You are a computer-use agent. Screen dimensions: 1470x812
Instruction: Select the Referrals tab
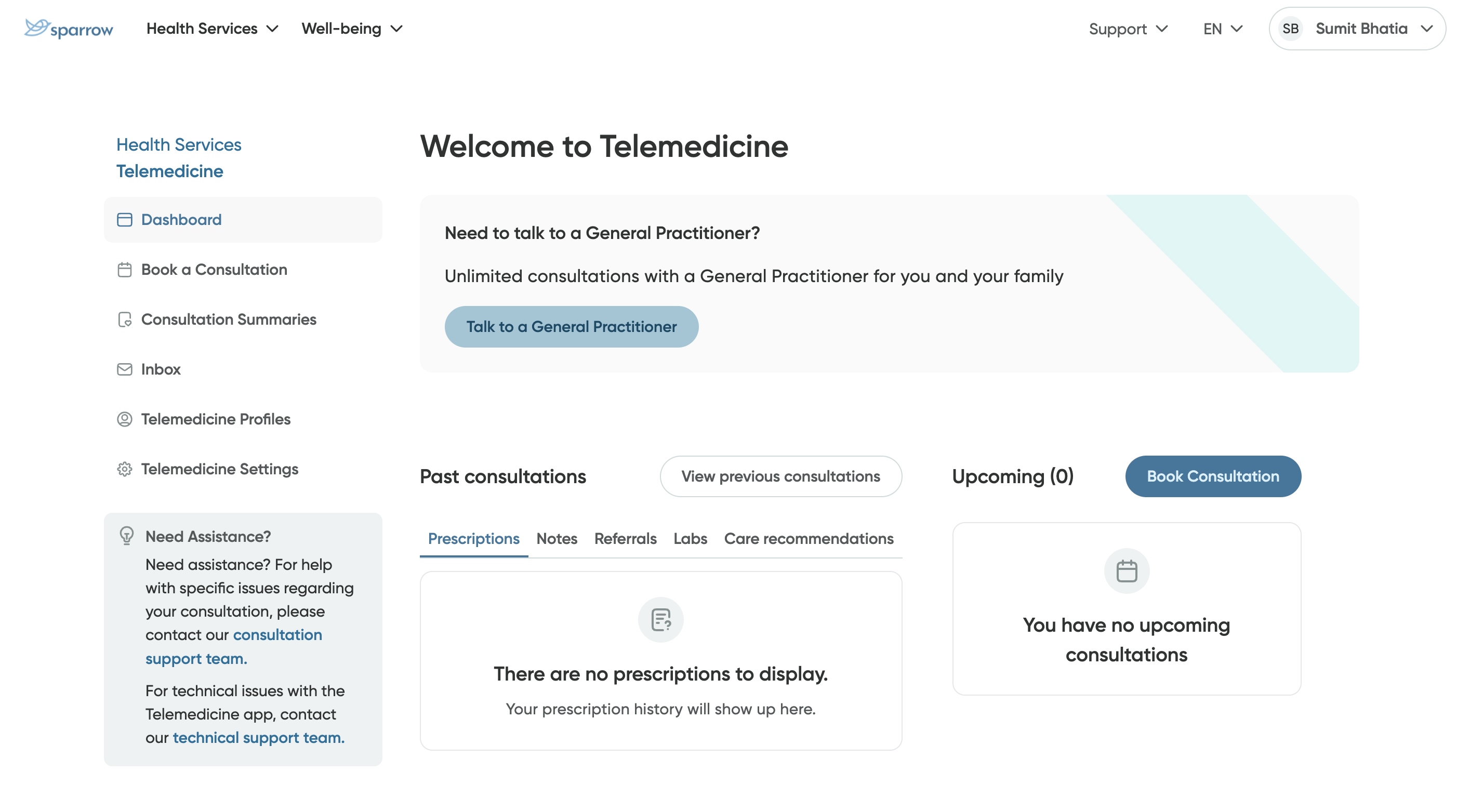click(625, 539)
